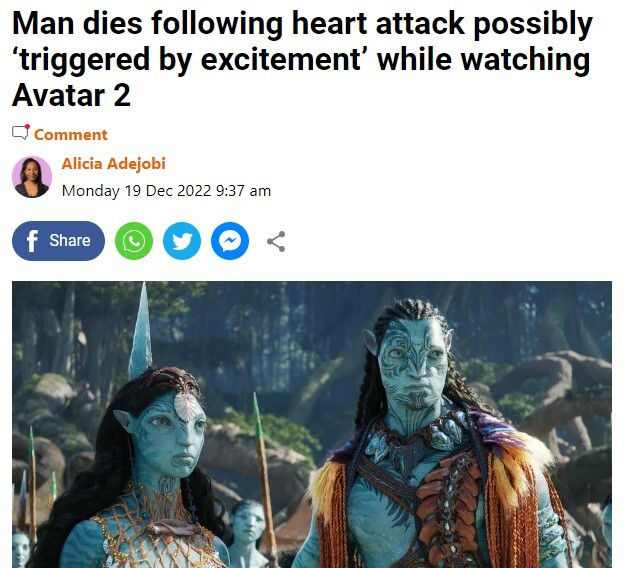Screen dimensions: 625x568
Task: Click the 'Avatar 2' text in headline
Action: [x=71, y=95]
